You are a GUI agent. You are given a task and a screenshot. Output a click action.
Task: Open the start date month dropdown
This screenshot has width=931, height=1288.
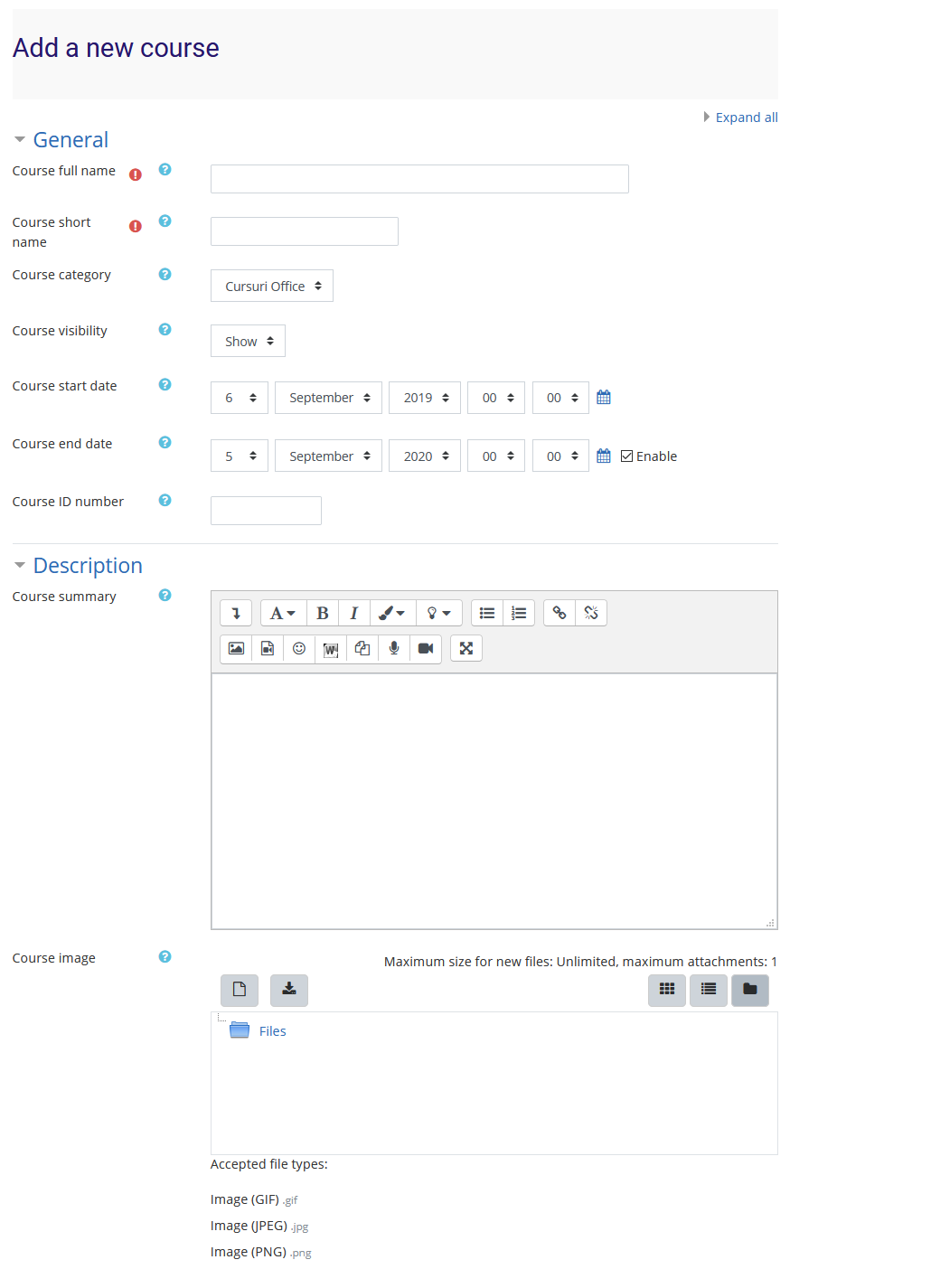tap(328, 397)
